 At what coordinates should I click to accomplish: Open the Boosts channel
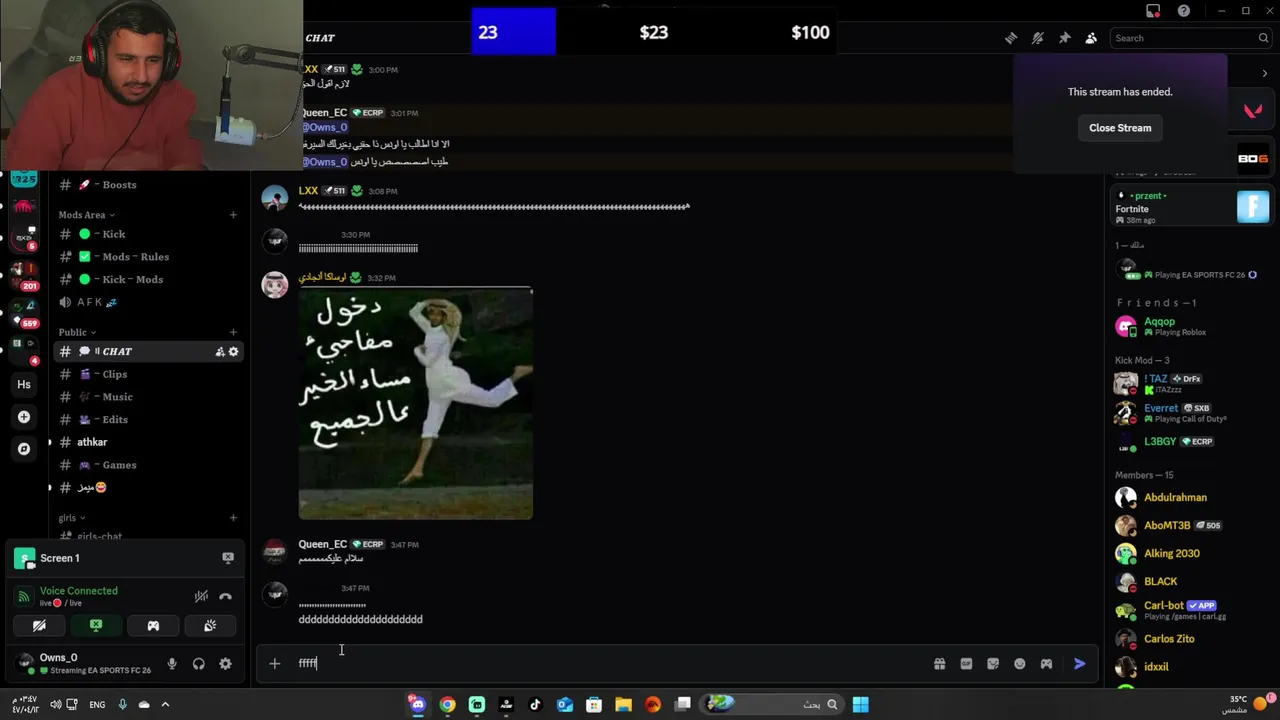click(x=149, y=185)
